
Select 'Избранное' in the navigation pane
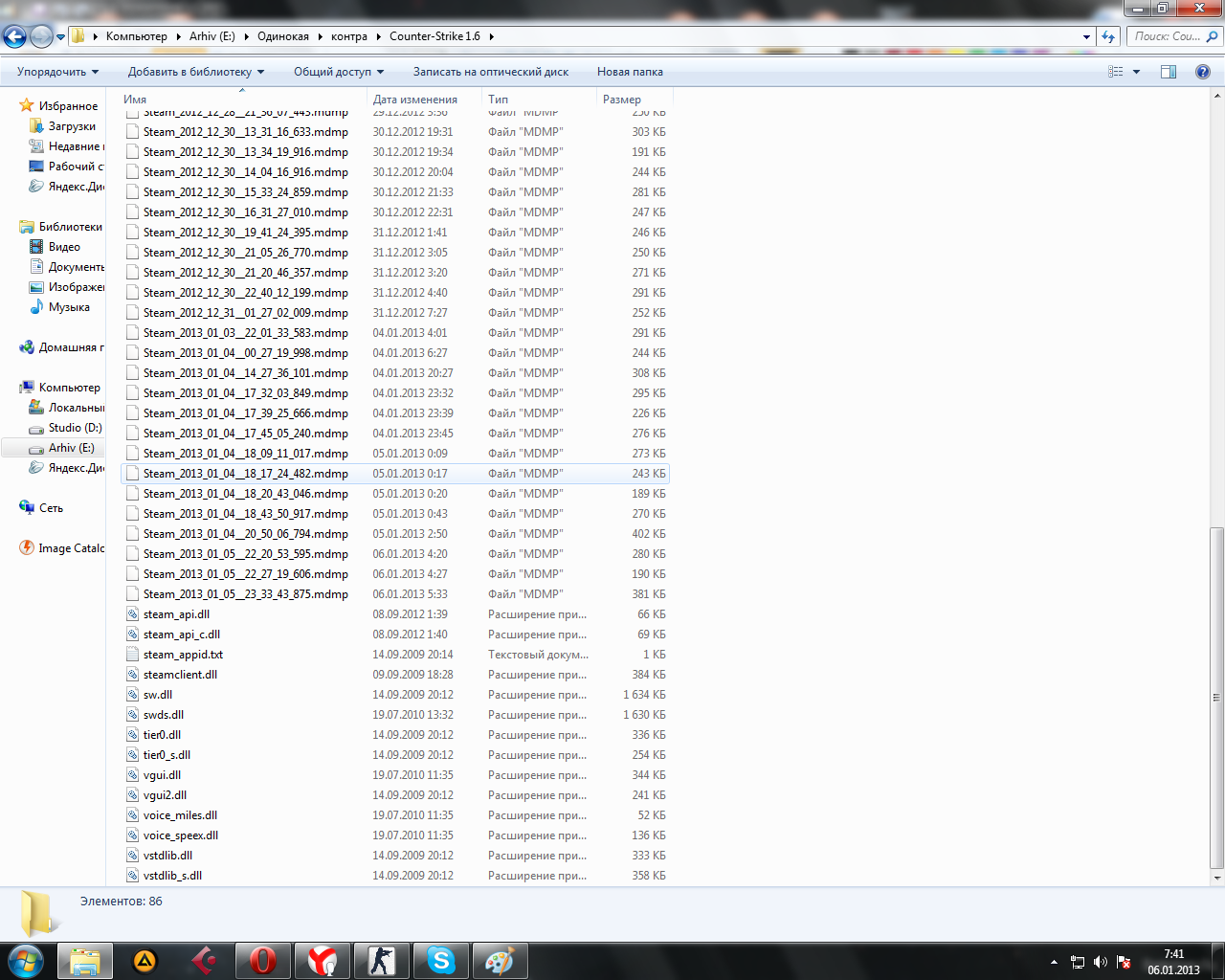coord(68,106)
